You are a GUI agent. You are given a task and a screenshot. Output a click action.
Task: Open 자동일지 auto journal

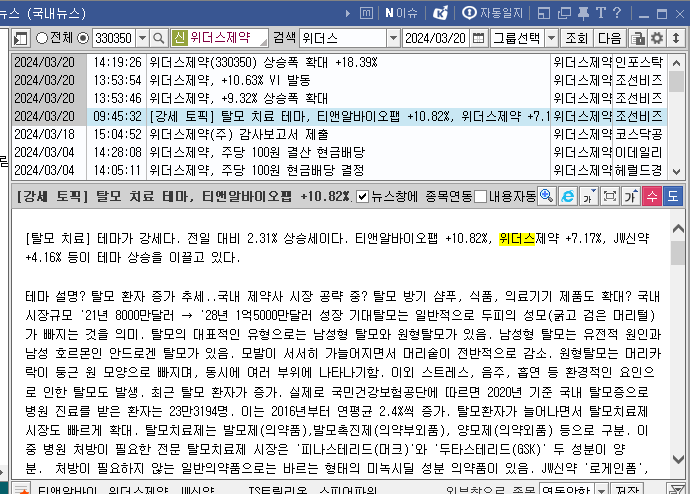(x=492, y=13)
